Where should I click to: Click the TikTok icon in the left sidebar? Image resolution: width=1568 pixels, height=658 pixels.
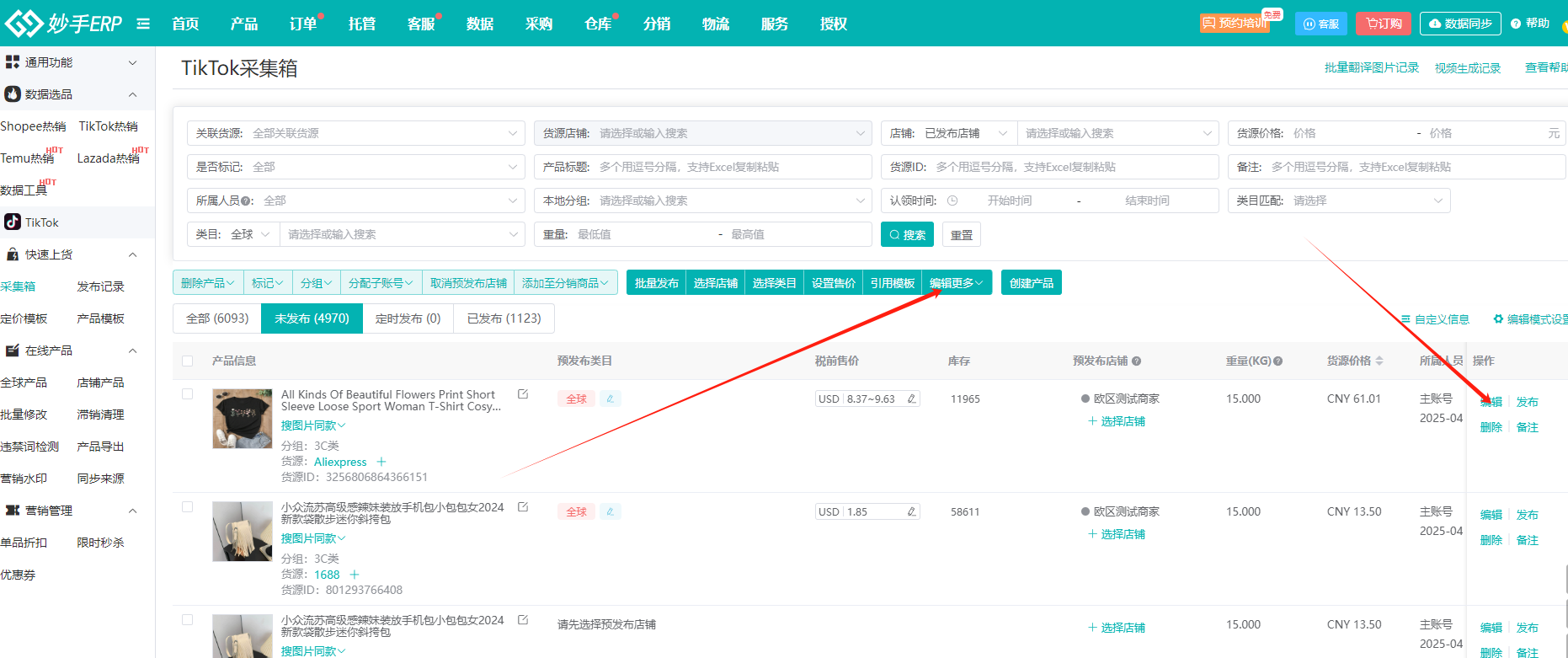13,222
